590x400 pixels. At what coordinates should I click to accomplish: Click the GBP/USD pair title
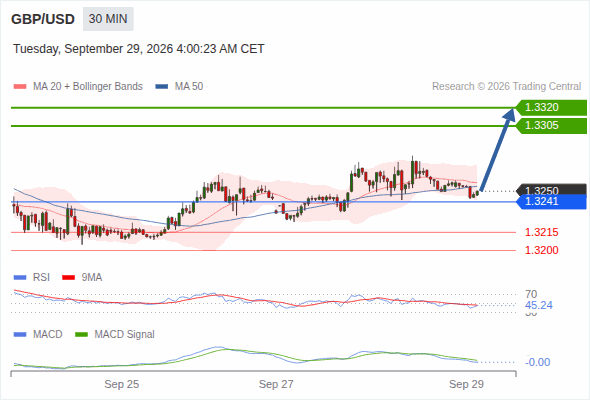tap(43, 19)
